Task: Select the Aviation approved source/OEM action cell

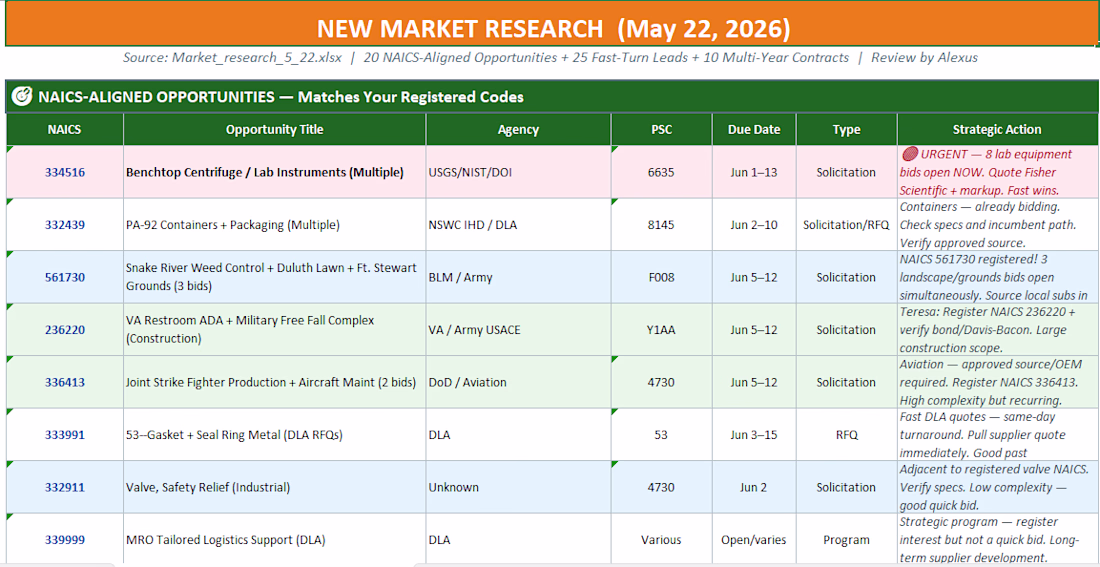Action: point(998,382)
